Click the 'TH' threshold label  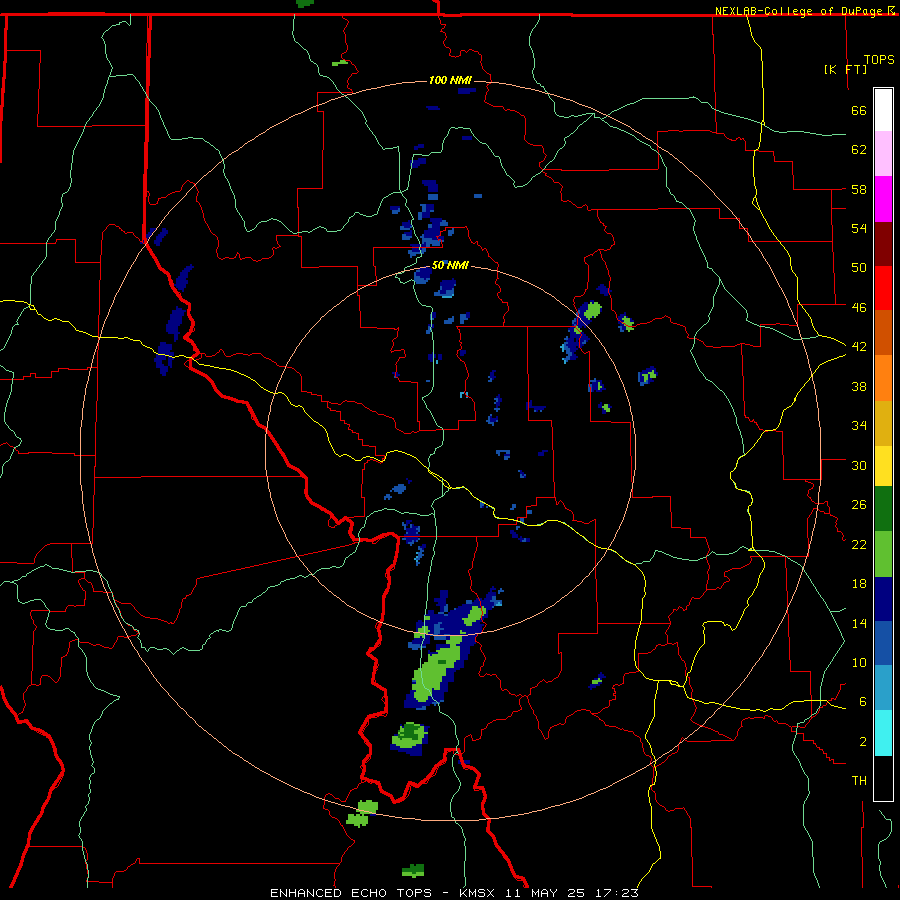click(859, 780)
